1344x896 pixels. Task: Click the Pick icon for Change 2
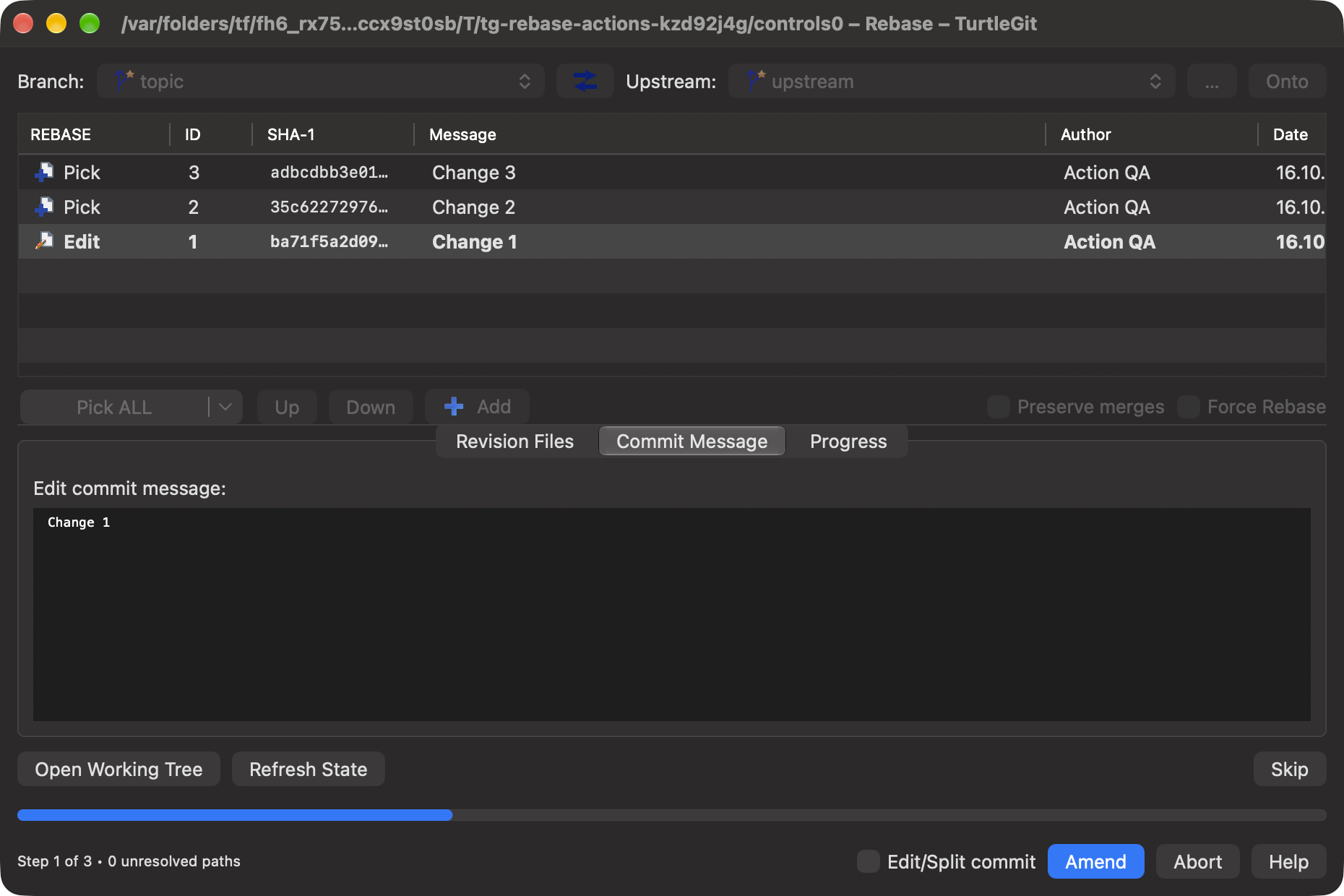[44, 207]
